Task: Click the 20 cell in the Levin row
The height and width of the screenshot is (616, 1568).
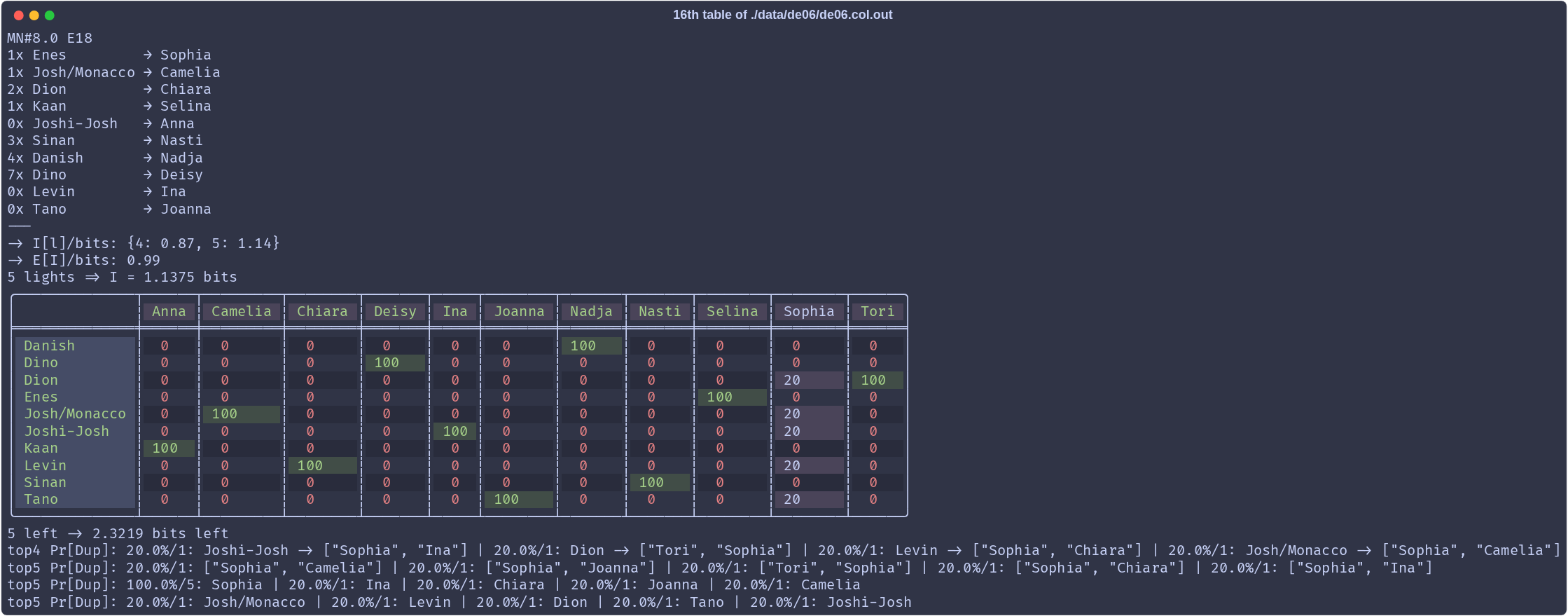Action: coord(809,465)
